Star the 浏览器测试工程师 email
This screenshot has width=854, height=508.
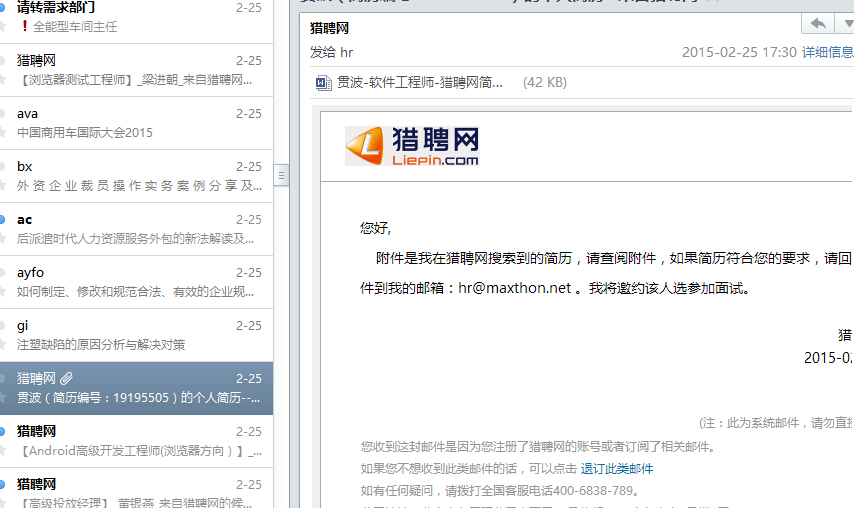(x=2, y=79)
